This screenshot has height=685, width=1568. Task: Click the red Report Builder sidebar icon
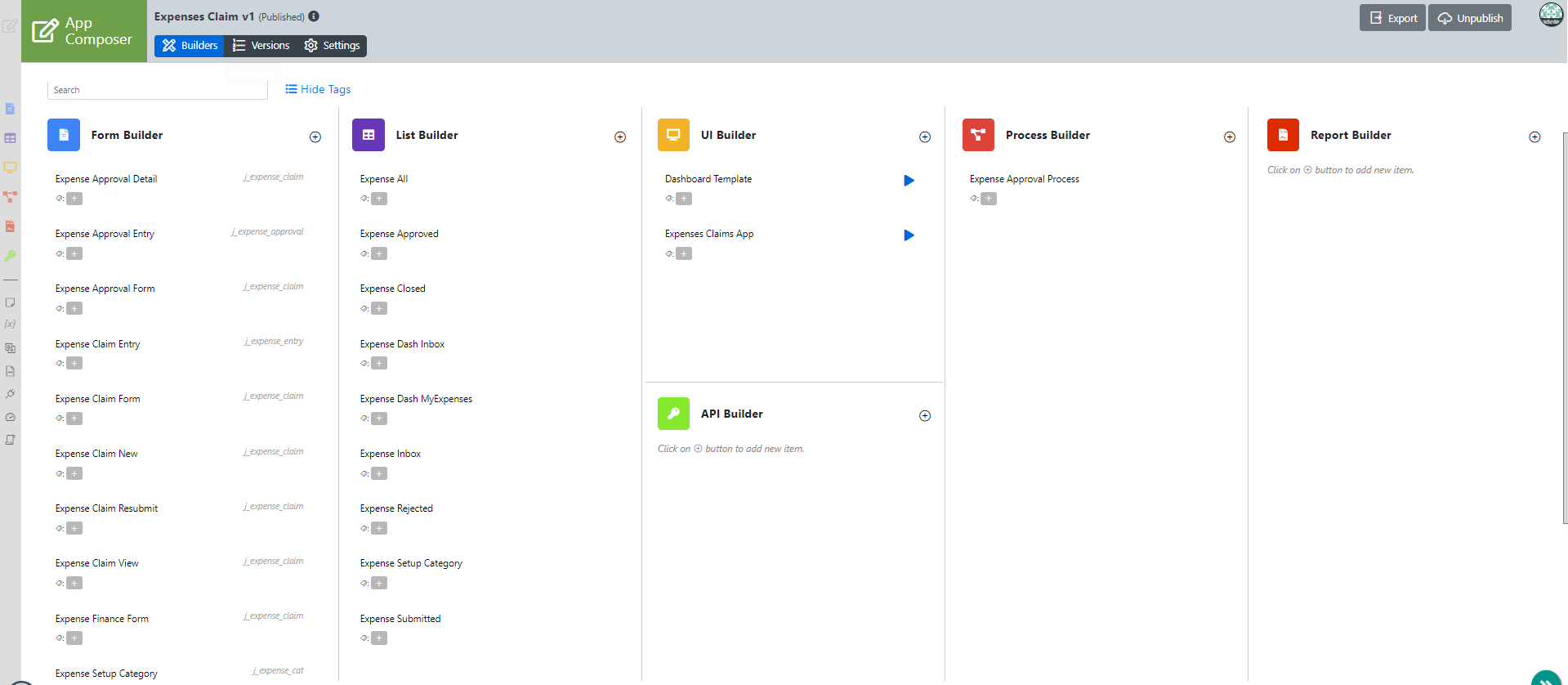coord(10,226)
